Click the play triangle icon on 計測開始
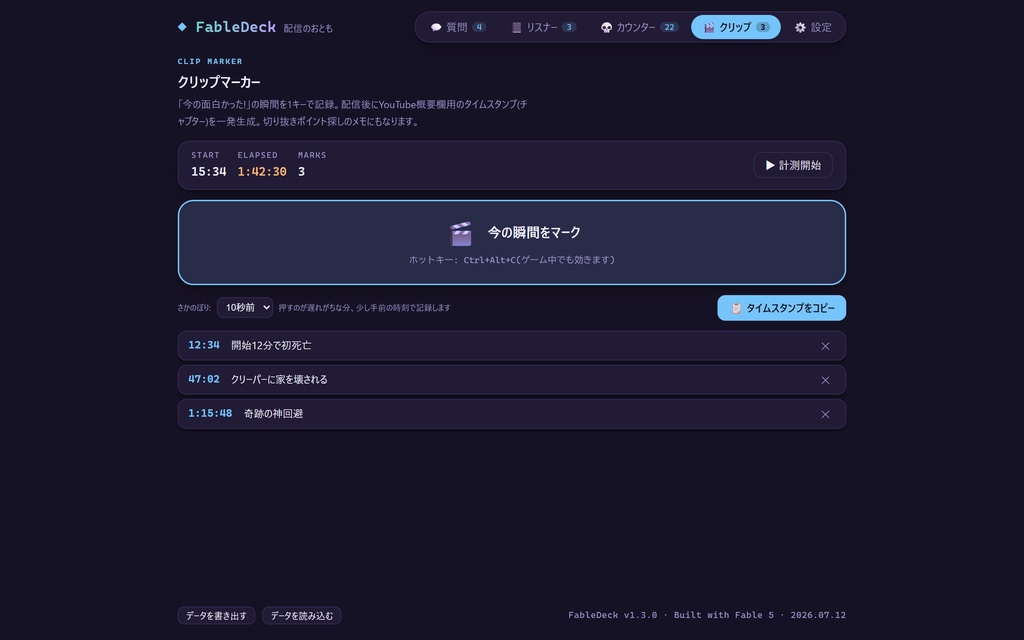 coord(770,165)
